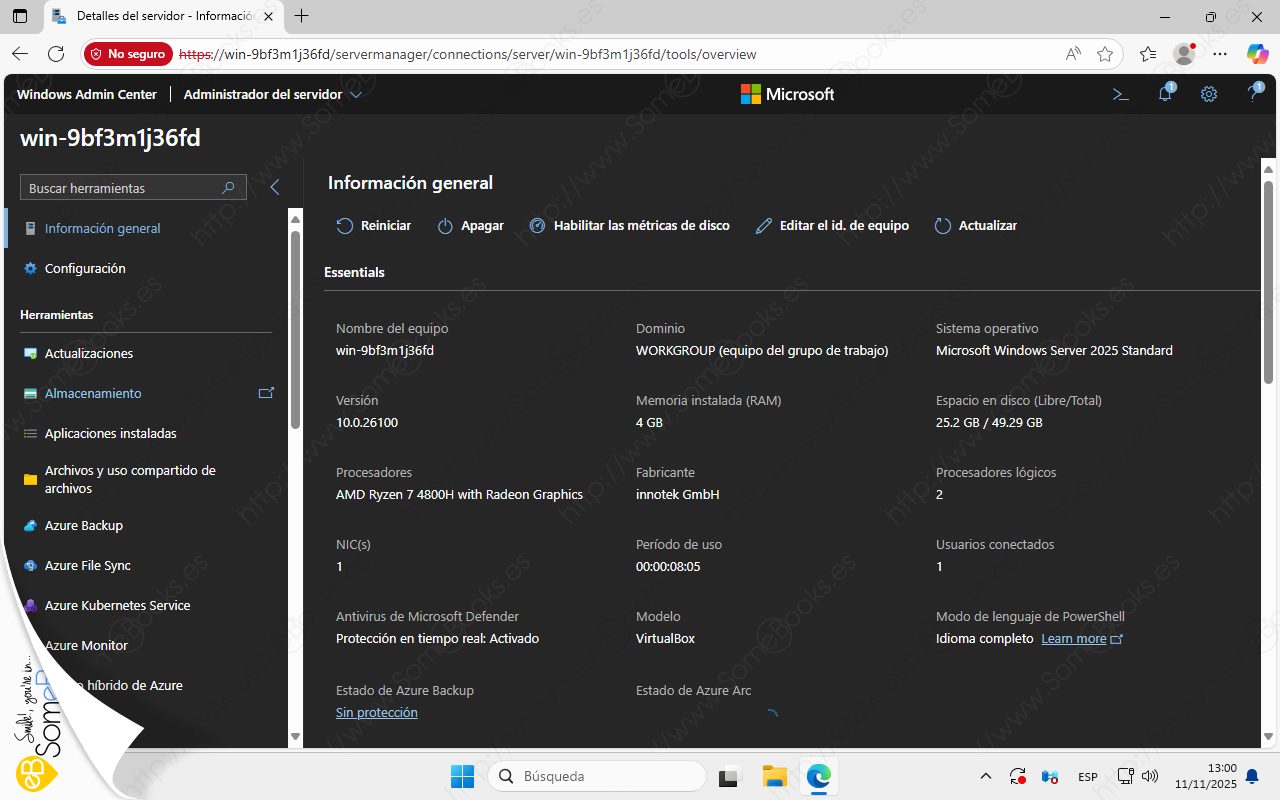
Task: Open the Almacenamiento tool
Action: pos(93,394)
